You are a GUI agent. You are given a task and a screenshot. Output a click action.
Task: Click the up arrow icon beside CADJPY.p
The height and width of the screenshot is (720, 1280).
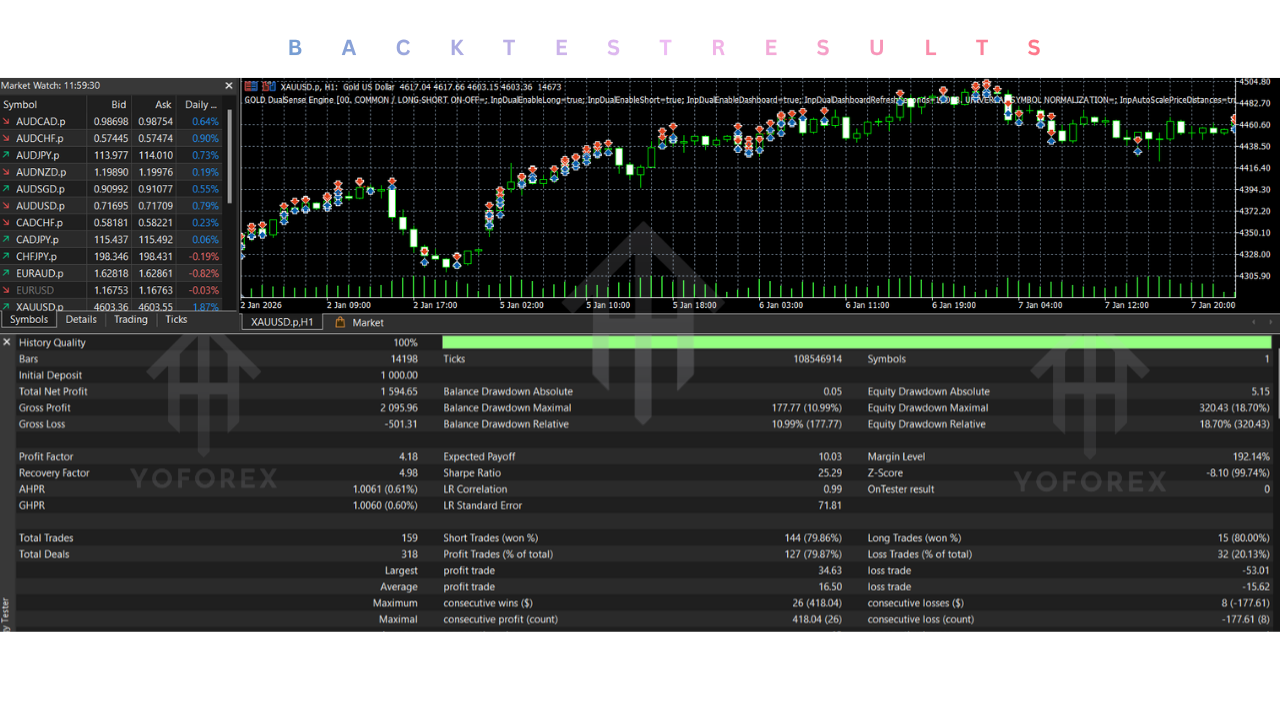7,239
